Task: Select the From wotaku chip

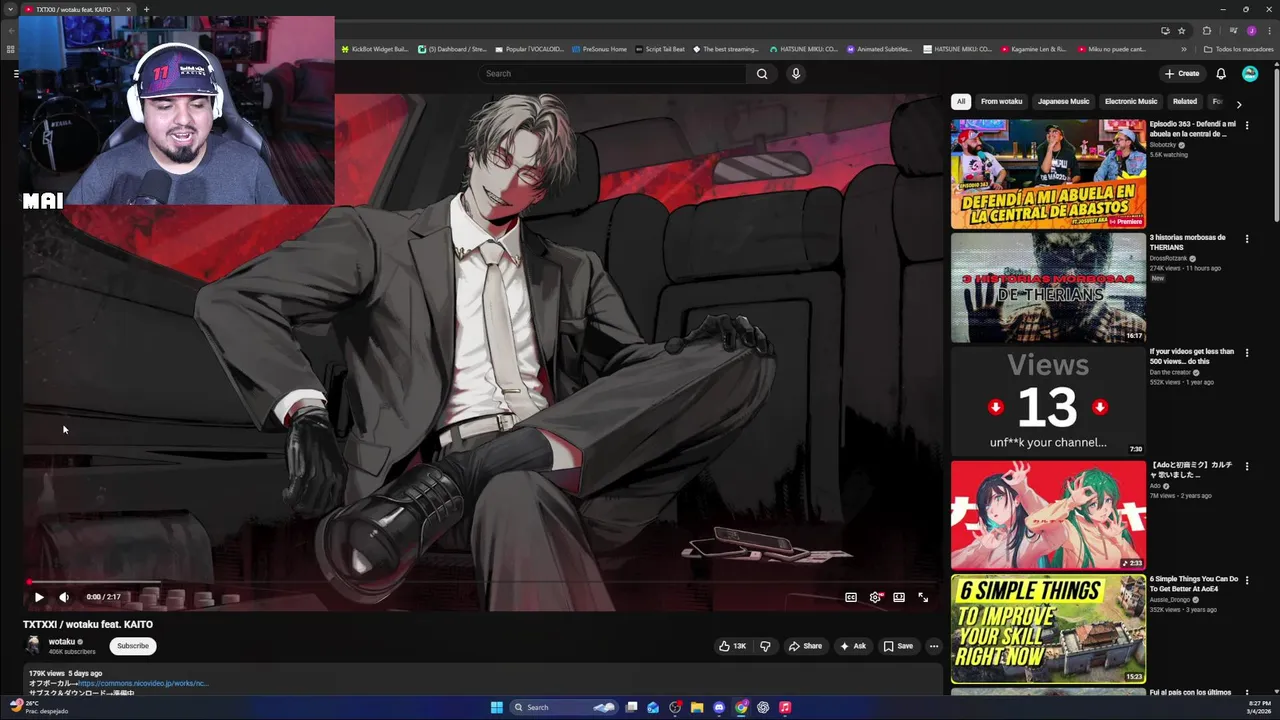Action: click(1002, 101)
